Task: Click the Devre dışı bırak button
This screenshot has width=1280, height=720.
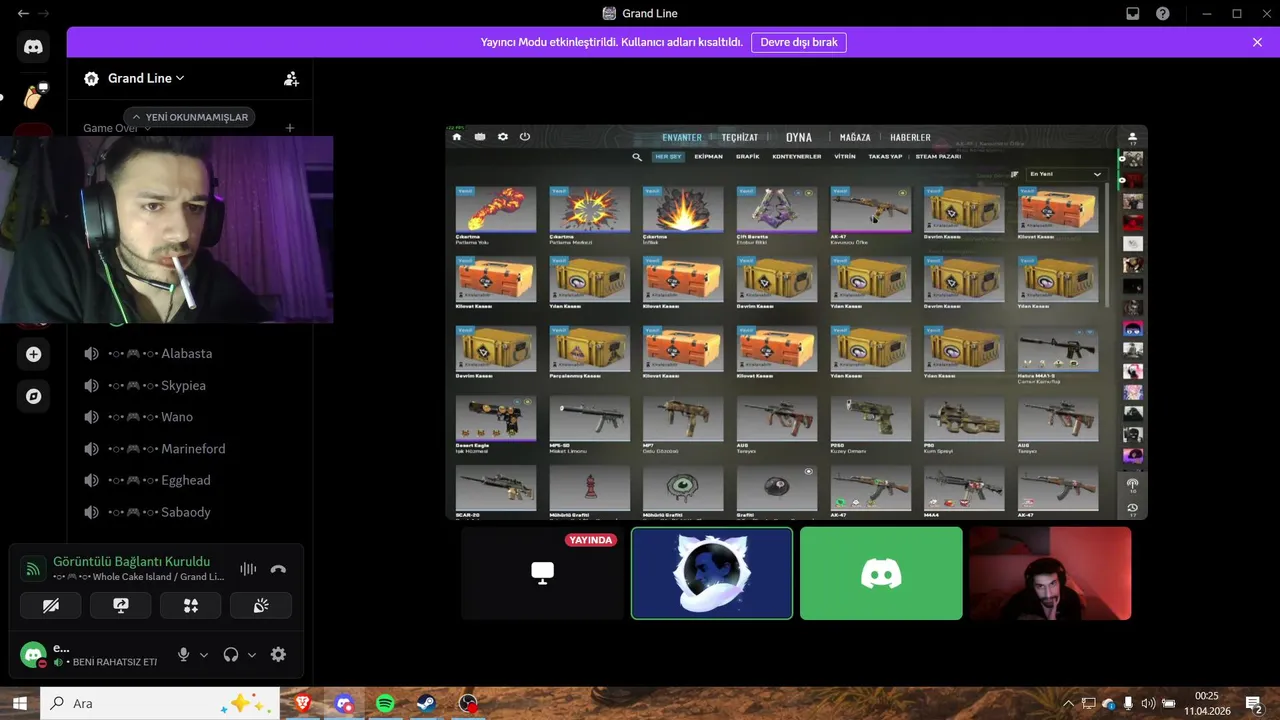Action: click(799, 42)
